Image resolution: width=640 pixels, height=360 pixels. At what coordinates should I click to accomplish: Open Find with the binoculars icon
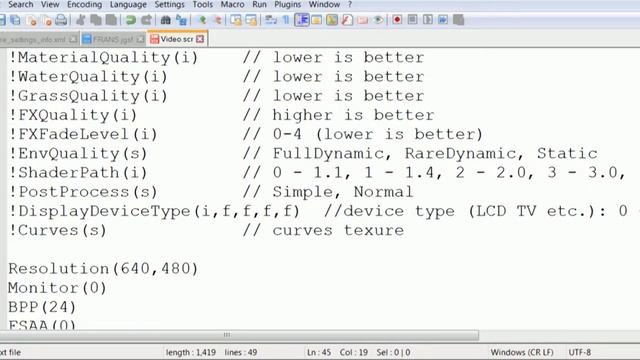(x=166, y=20)
